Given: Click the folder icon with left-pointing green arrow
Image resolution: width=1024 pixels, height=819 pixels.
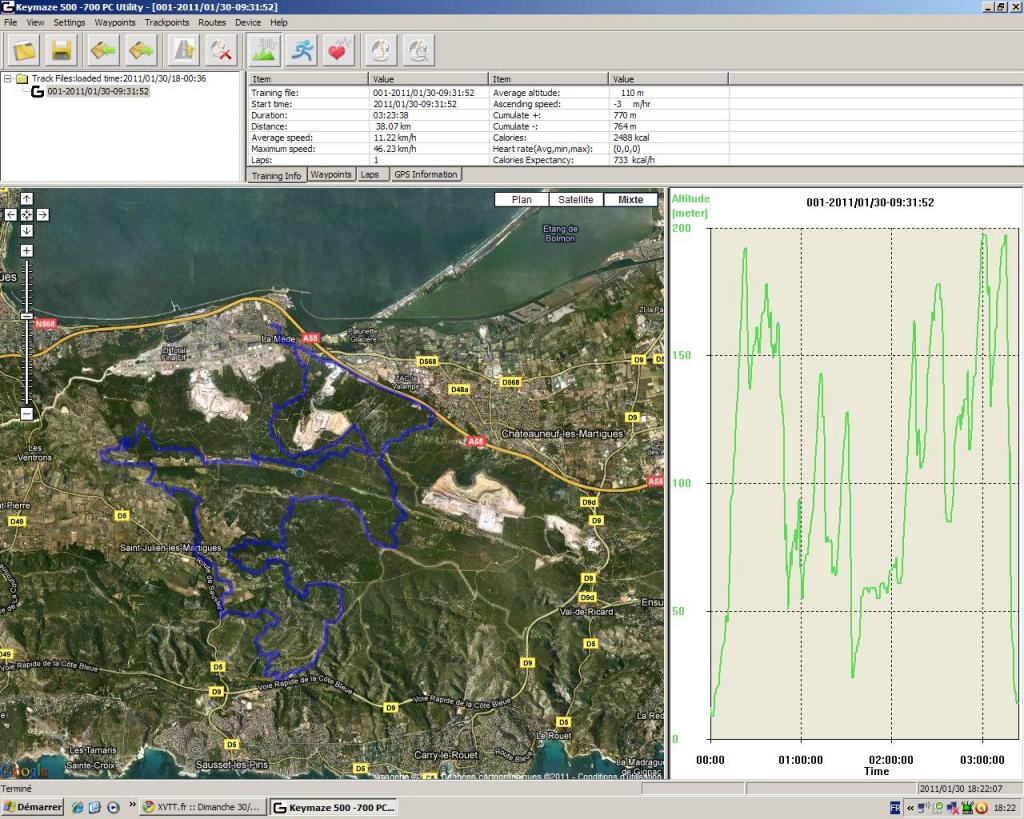Looking at the screenshot, I should tap(104, 50).
